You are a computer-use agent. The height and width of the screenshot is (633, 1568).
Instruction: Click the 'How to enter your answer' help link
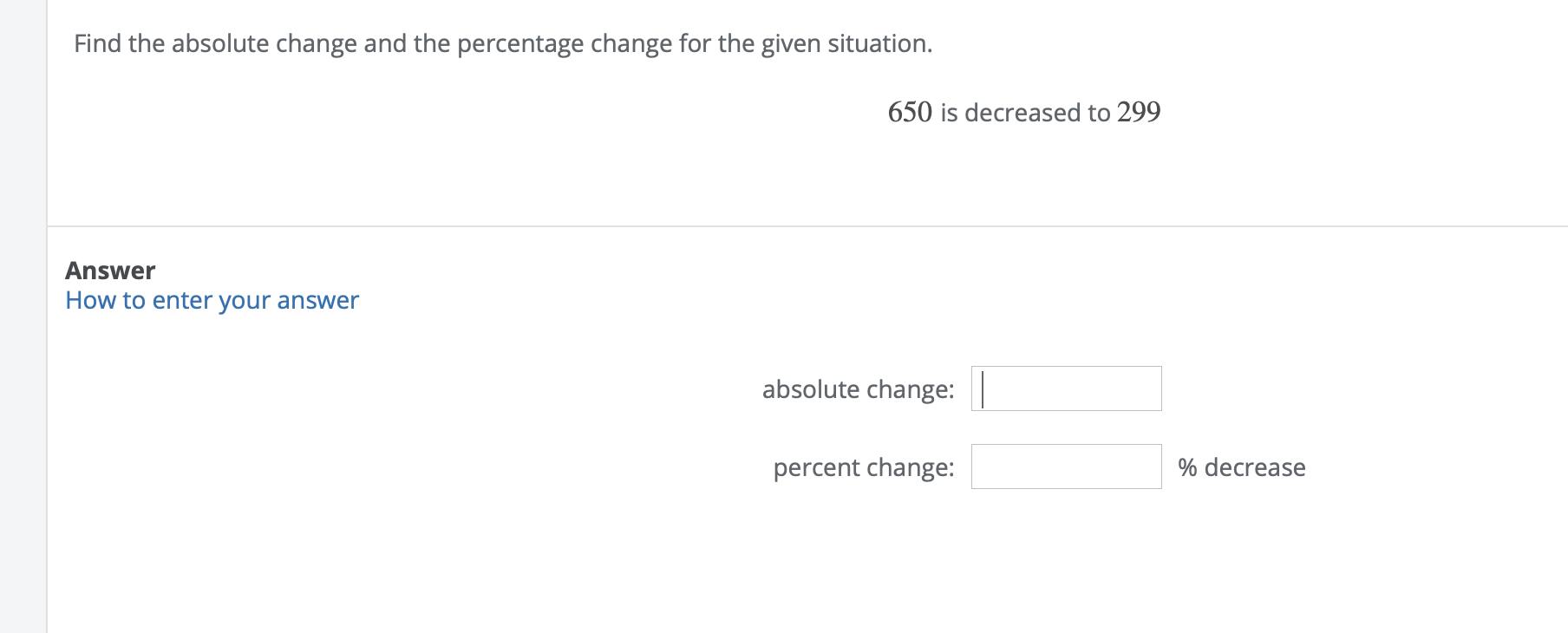click(212, 299)
